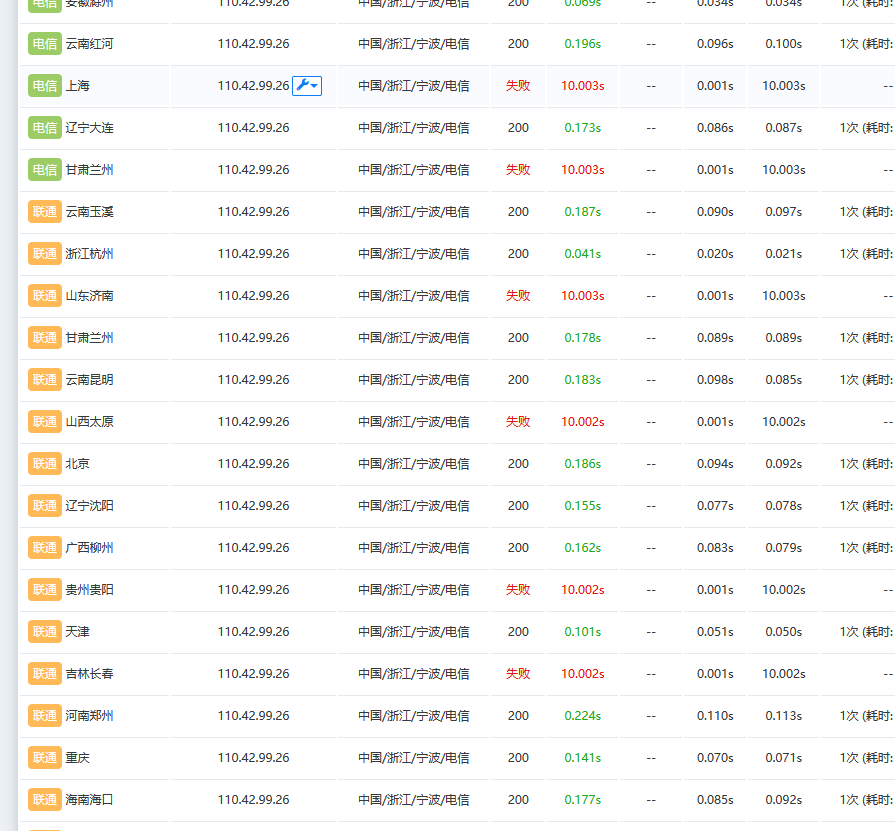Select the IP address in 重庆 row

tap(253, 758)
